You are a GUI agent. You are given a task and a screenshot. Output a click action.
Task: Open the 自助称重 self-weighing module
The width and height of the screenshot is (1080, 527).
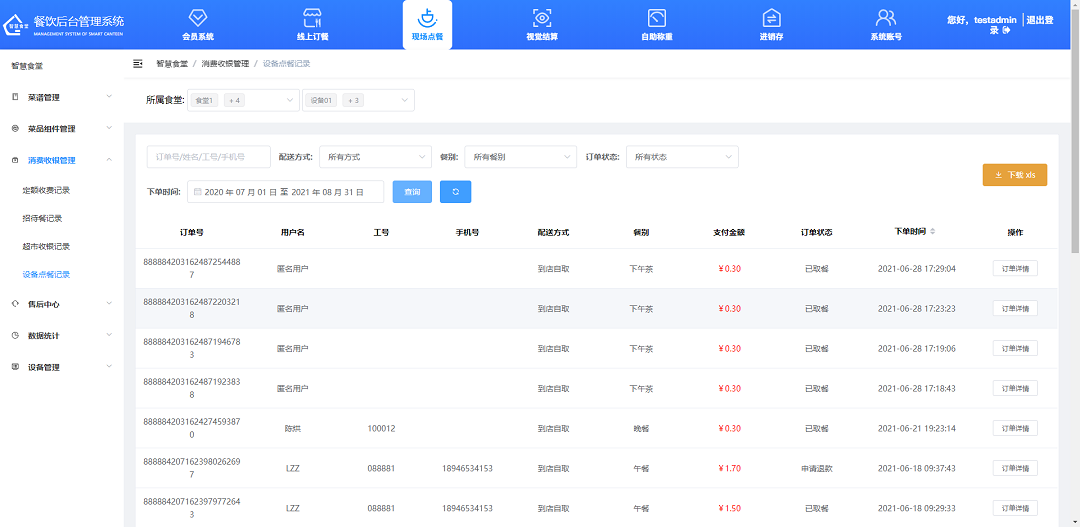pyautogui.click(x=656, y=24)
